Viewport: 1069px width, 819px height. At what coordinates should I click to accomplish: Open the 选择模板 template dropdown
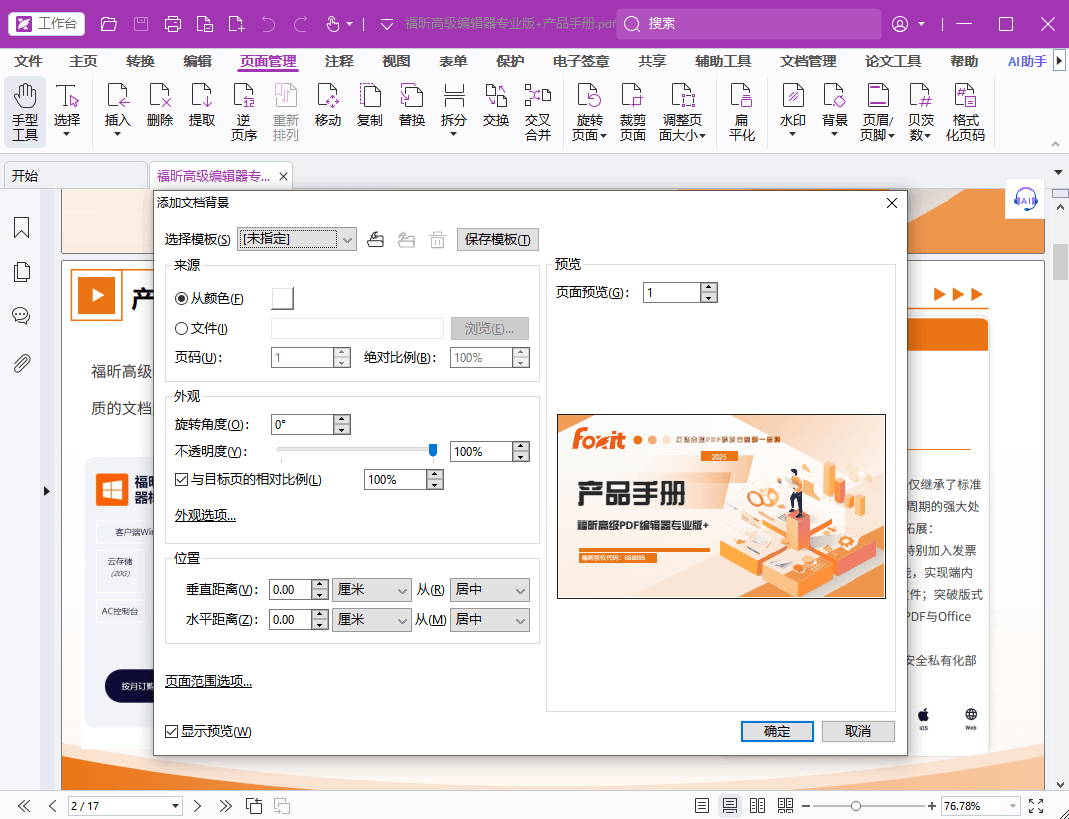297,239
